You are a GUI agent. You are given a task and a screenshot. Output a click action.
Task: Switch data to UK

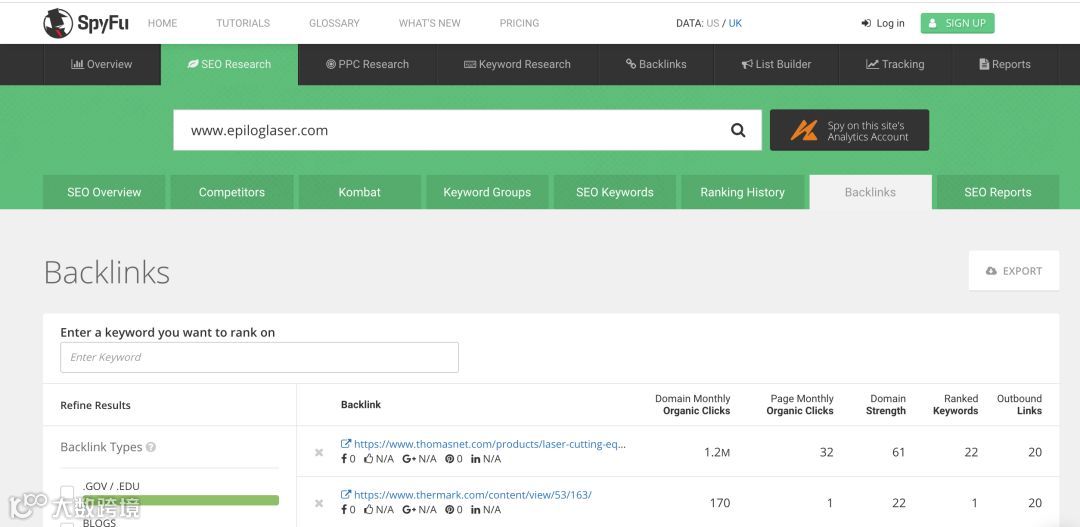pos(735,23)
